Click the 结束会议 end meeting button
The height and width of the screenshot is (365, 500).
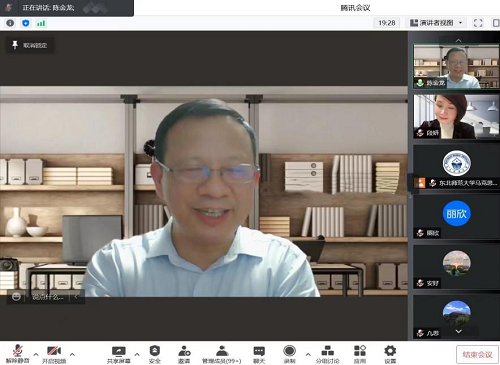[x=477, y=354]
